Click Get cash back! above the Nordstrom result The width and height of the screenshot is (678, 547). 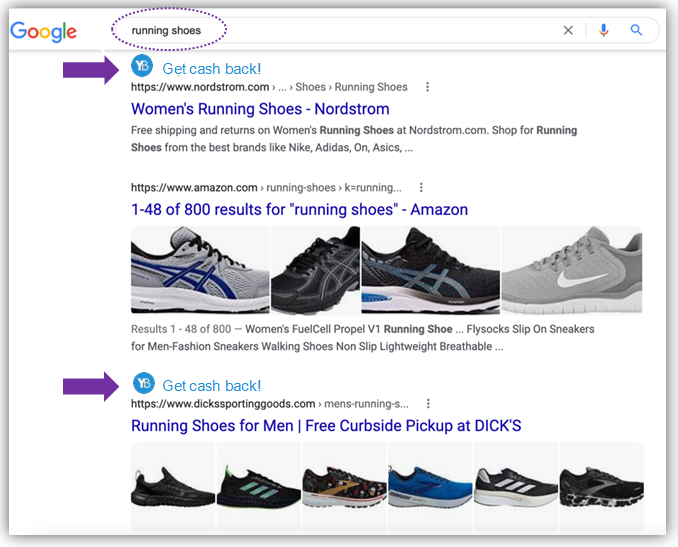click(x=211, y=69)
